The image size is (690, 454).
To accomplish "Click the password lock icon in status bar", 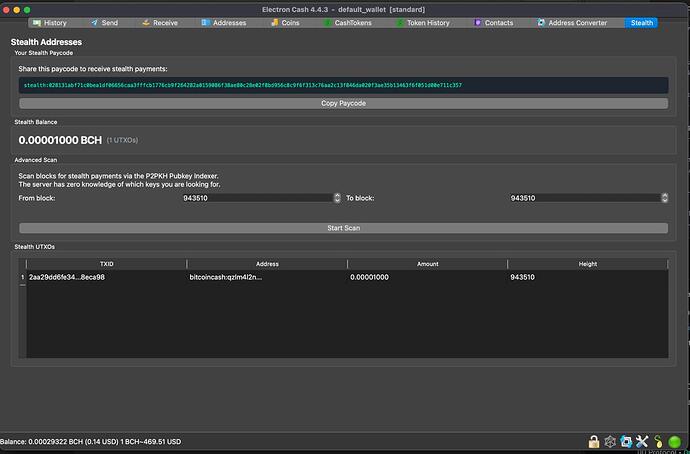I will 593,441.
